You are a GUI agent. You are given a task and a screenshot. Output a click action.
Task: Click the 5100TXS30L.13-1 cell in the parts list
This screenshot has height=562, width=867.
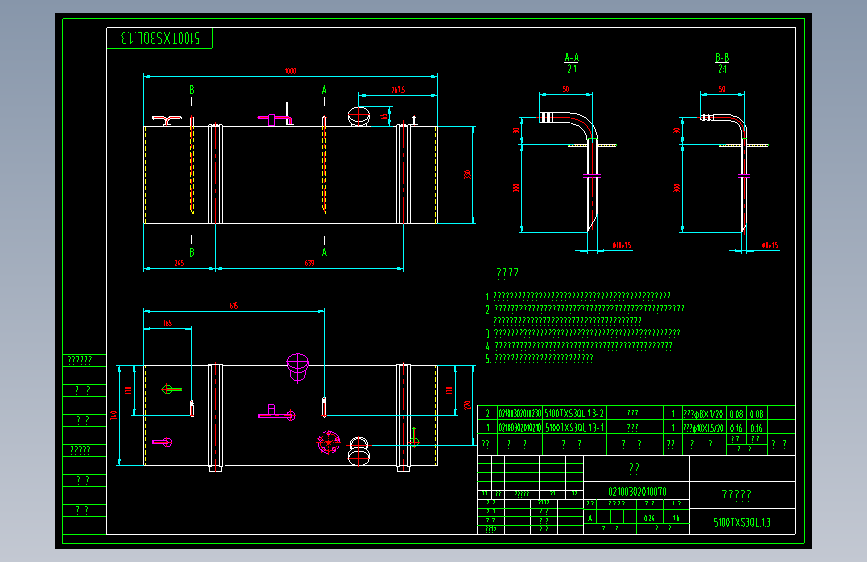point(574,428)
